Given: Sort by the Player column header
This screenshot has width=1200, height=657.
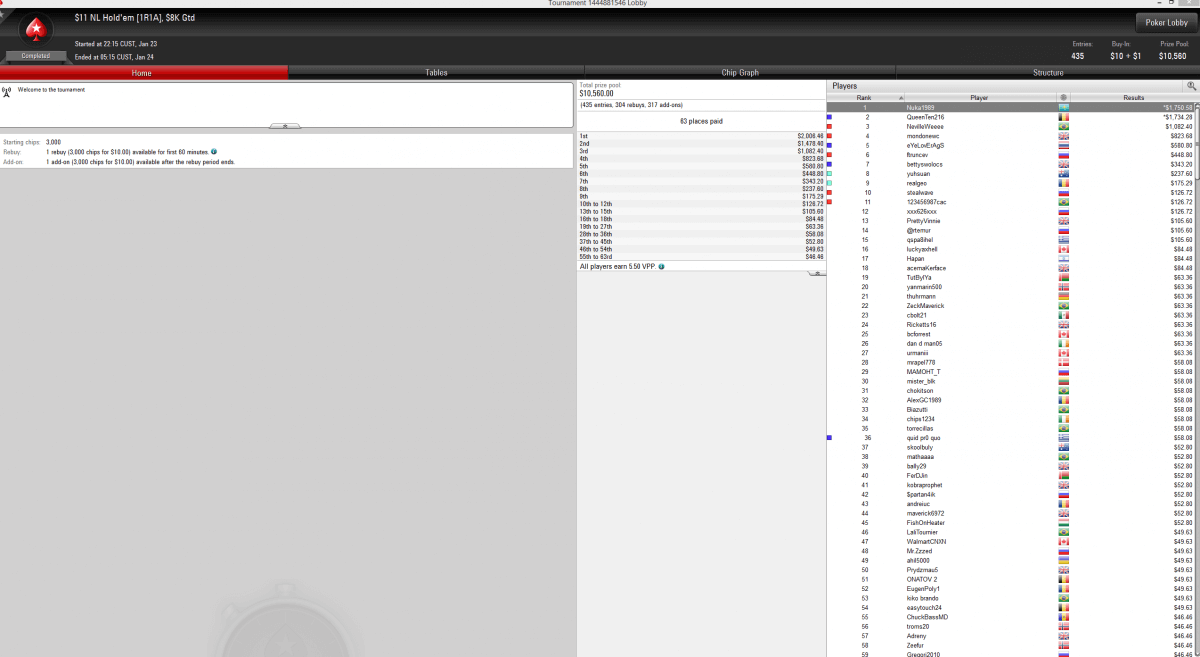Looking at the screenshot, I should click(x=979, y=98).
